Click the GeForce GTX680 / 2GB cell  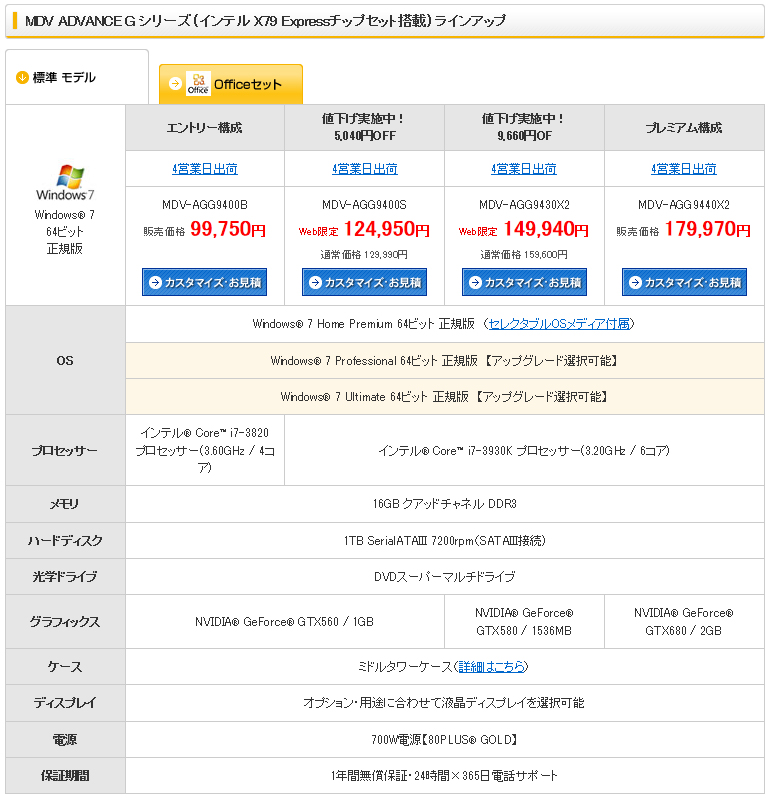tap(684, 621)
